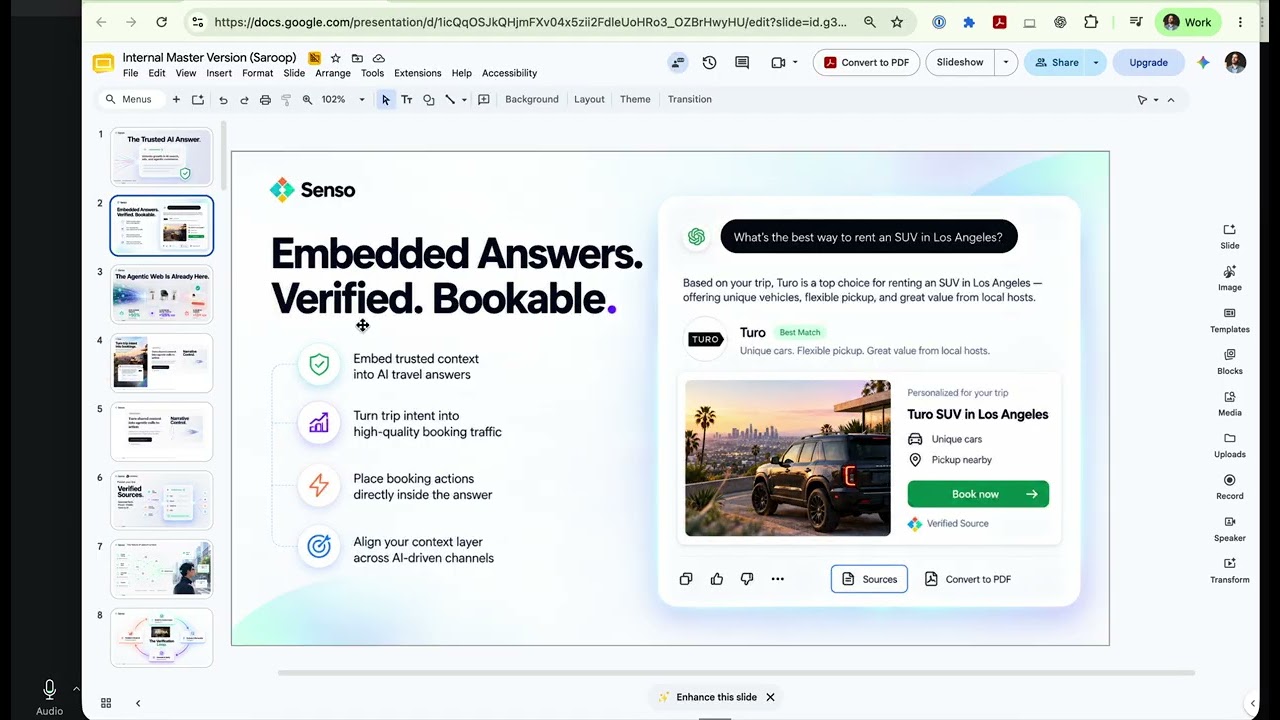Image resolution: width=1280 pixels, height=720 pixels.
Task: Click the Menus search box
Action: (130, 100)
